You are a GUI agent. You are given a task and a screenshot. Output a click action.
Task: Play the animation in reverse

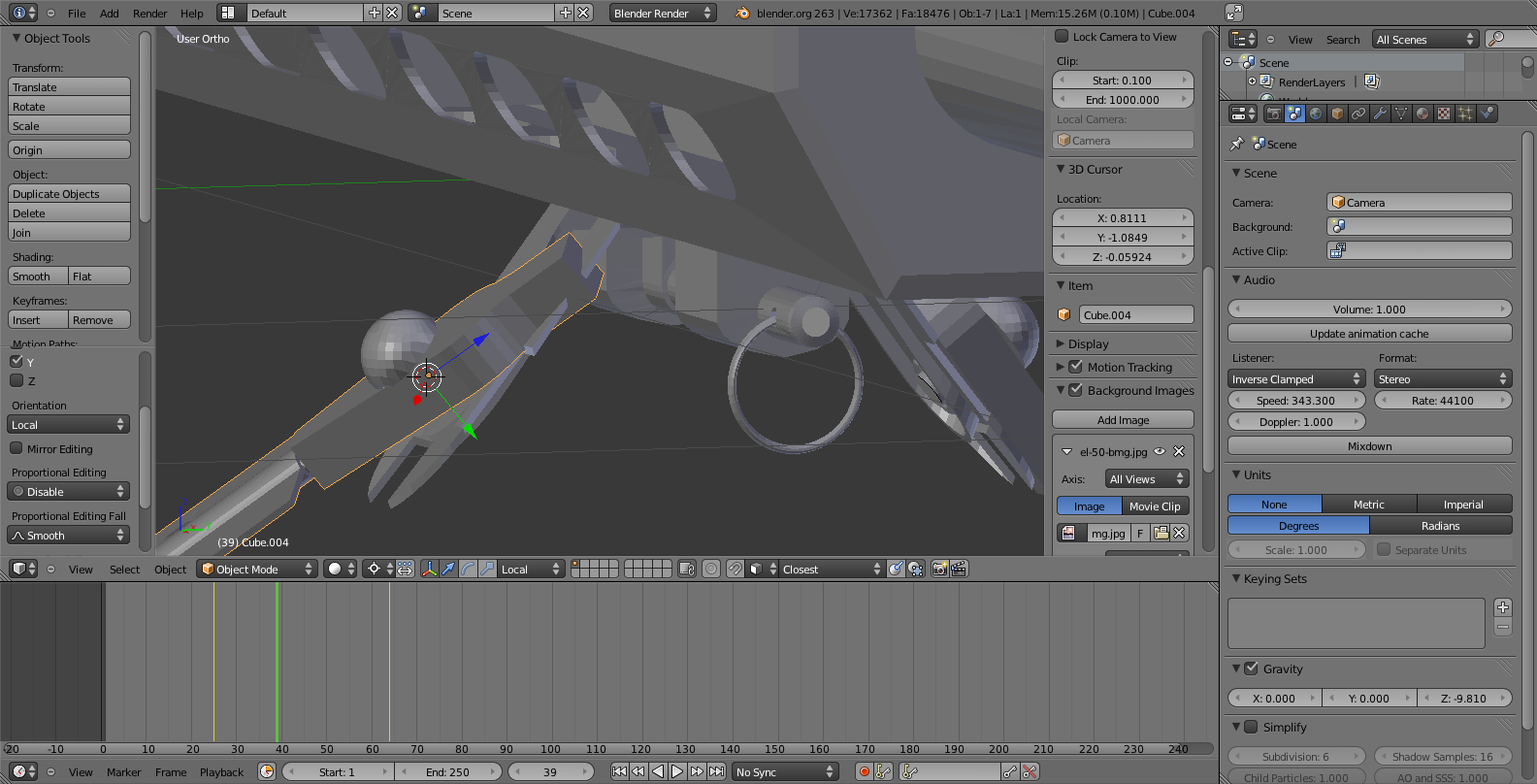(x=658, y=771)
